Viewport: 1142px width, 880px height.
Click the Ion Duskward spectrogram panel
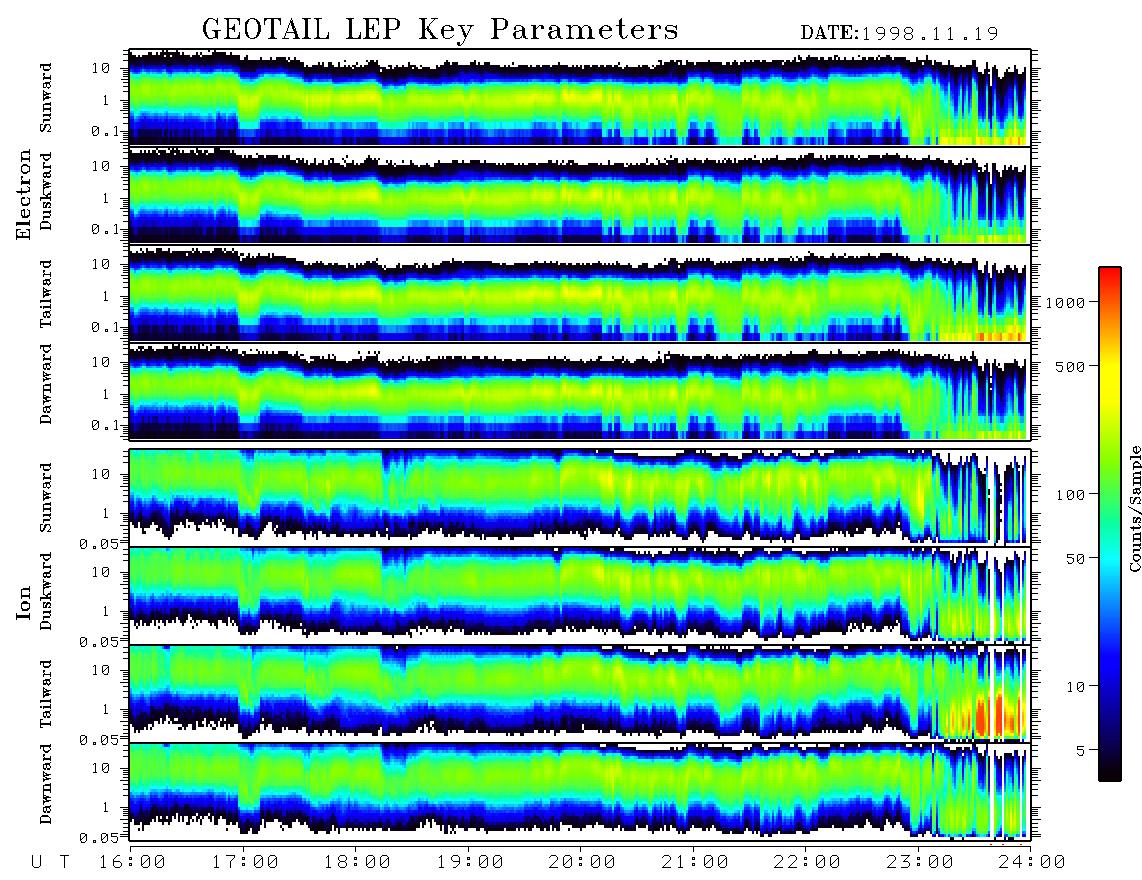(x=579, y=595)
